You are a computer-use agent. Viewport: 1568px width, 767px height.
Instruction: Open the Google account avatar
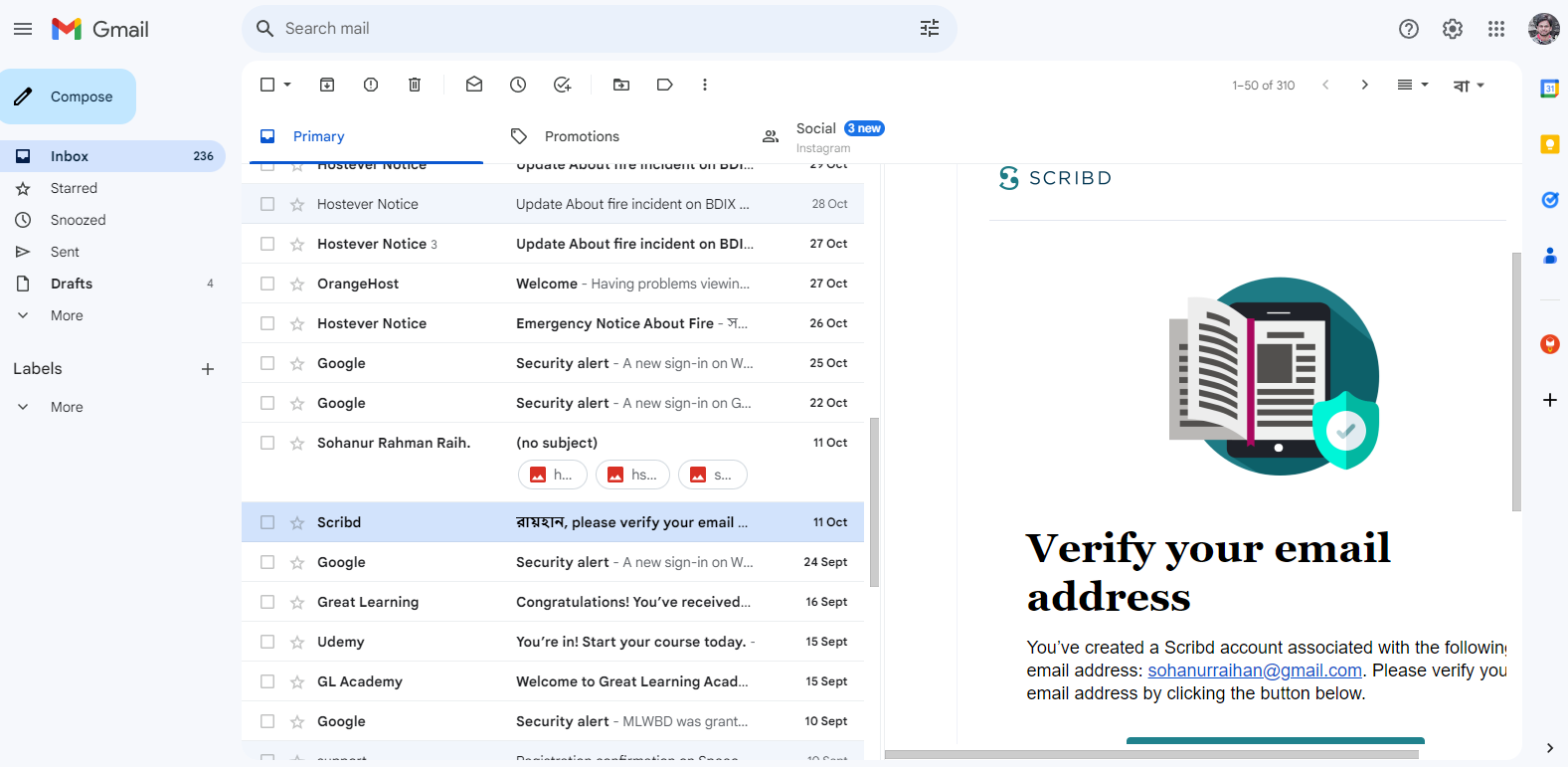tap(1544, 29)
